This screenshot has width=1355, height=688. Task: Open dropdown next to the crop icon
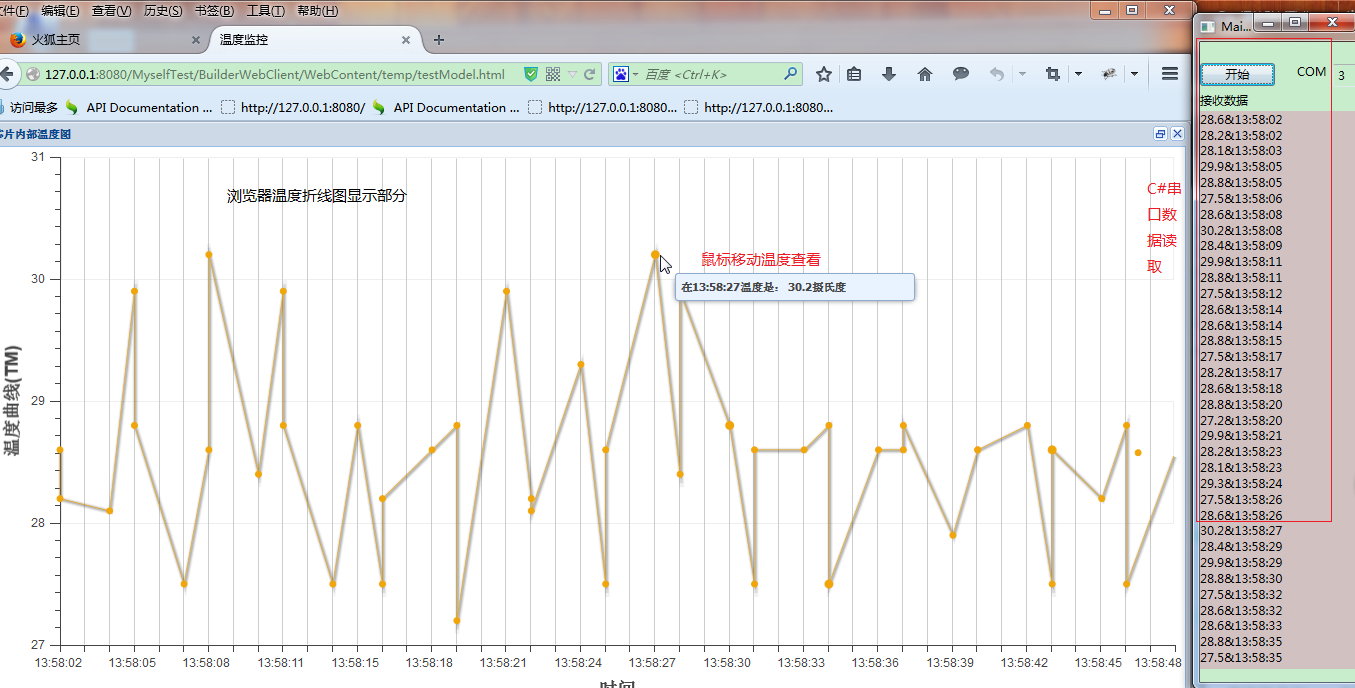1078,74
